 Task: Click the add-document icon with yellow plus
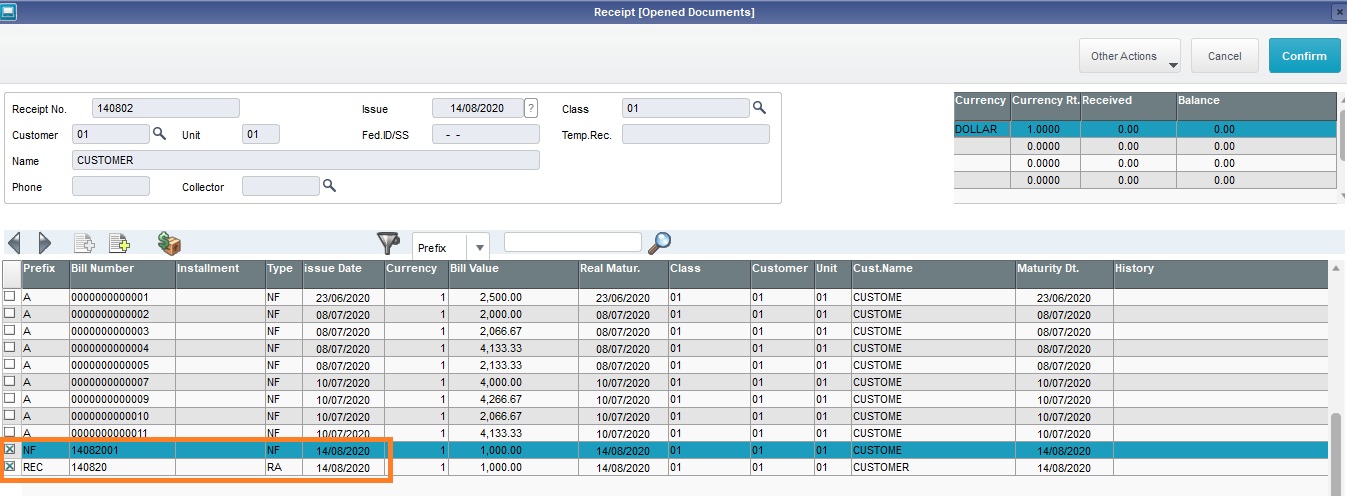point(120,243)
